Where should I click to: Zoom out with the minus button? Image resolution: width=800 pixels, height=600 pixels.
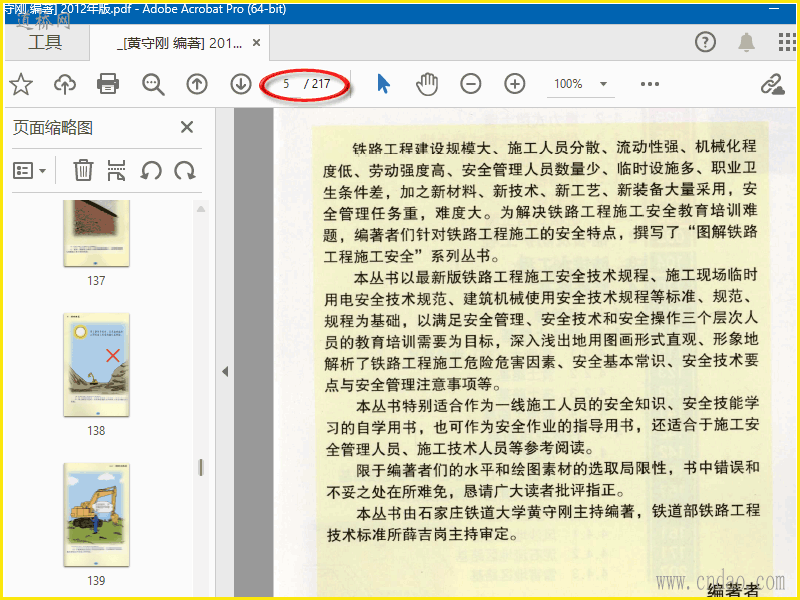(x=470, y=84)
